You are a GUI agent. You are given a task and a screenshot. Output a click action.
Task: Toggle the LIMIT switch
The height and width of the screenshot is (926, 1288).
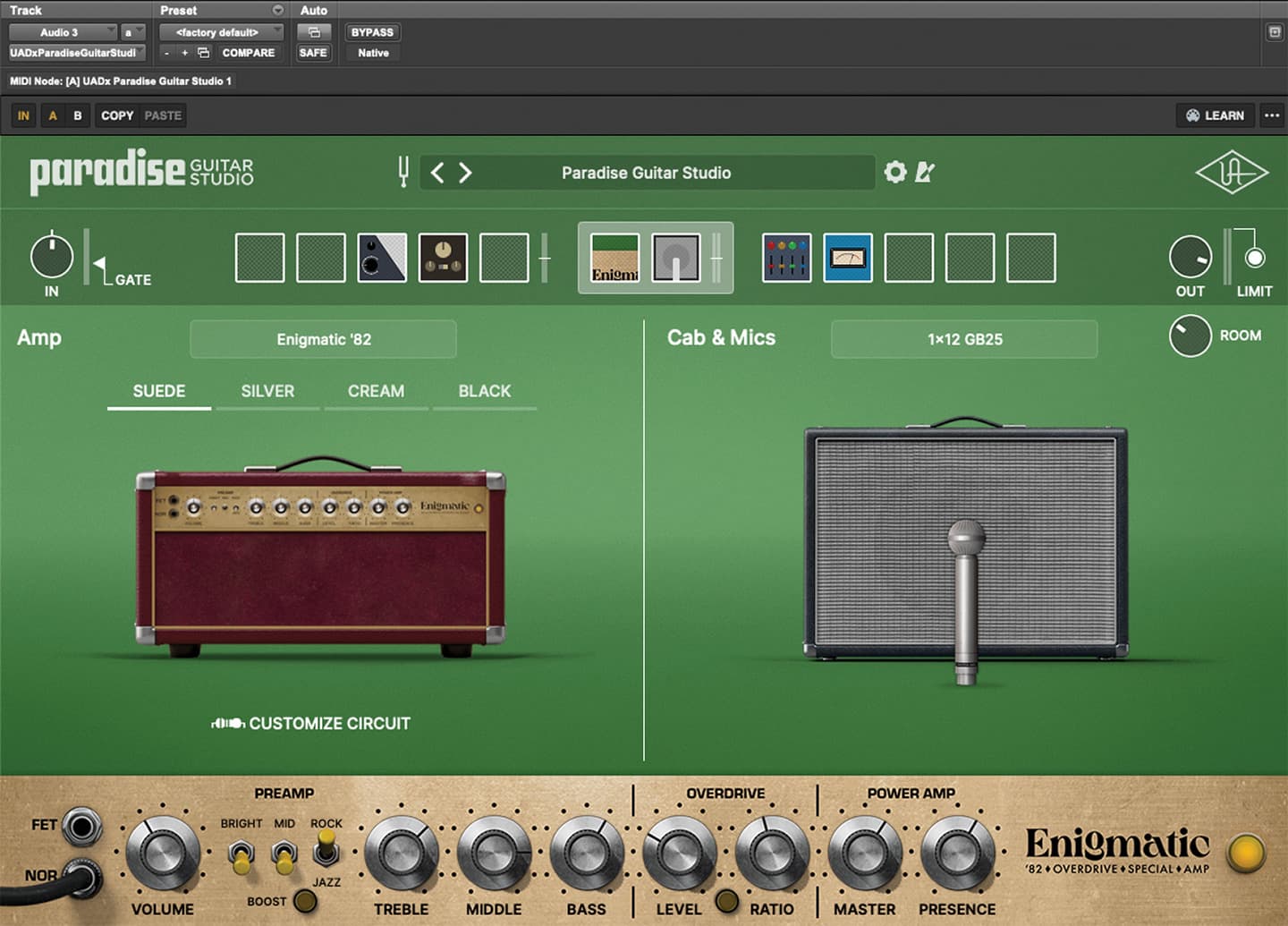[x=1255, y=258]
